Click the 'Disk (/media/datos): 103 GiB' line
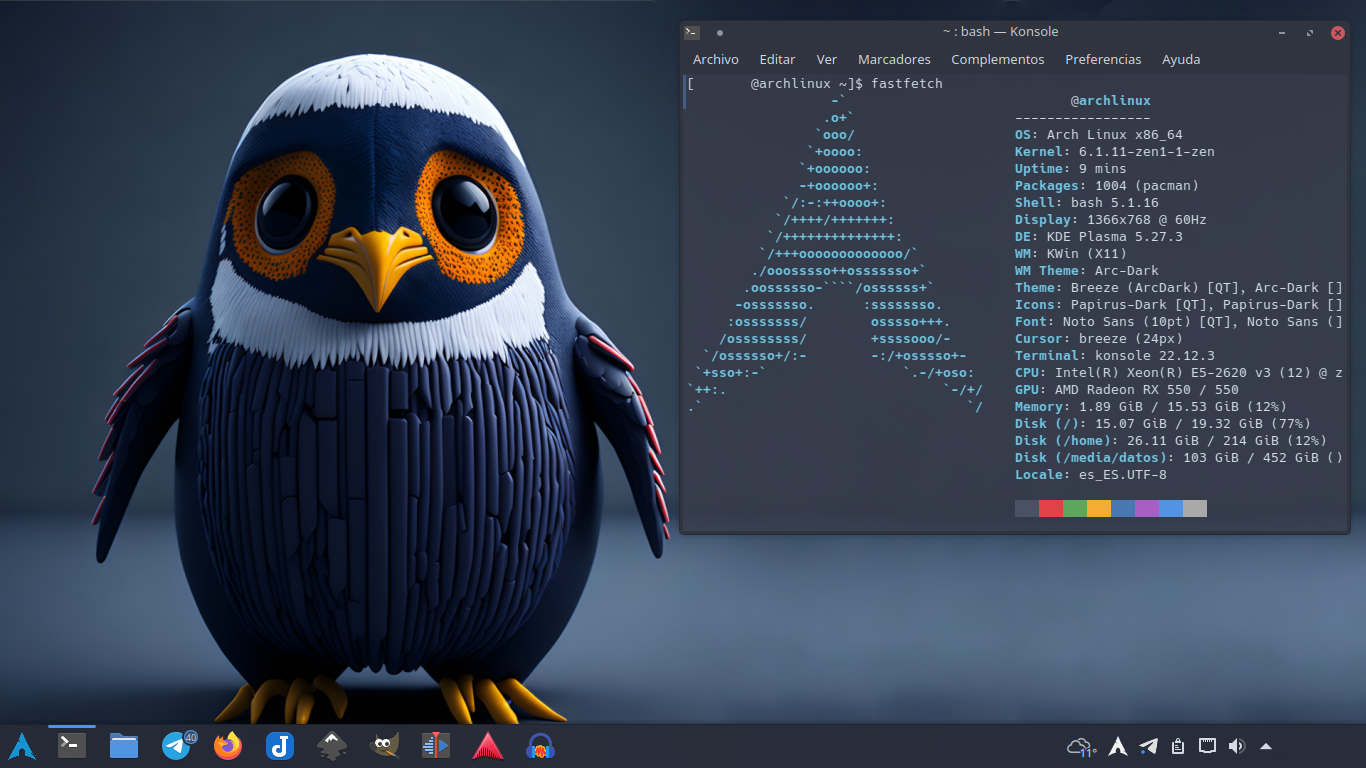1366x768 pixels. pos(1179,458)
